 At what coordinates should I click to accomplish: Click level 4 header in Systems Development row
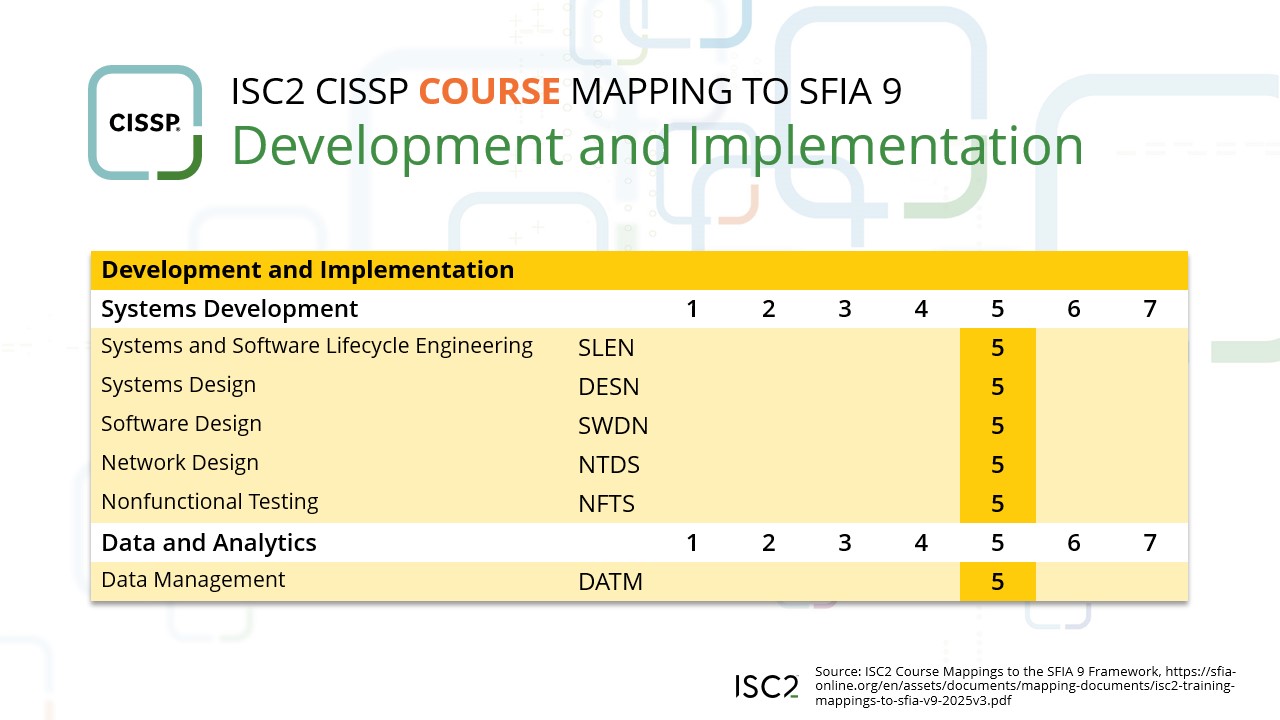tap(921, 309)
